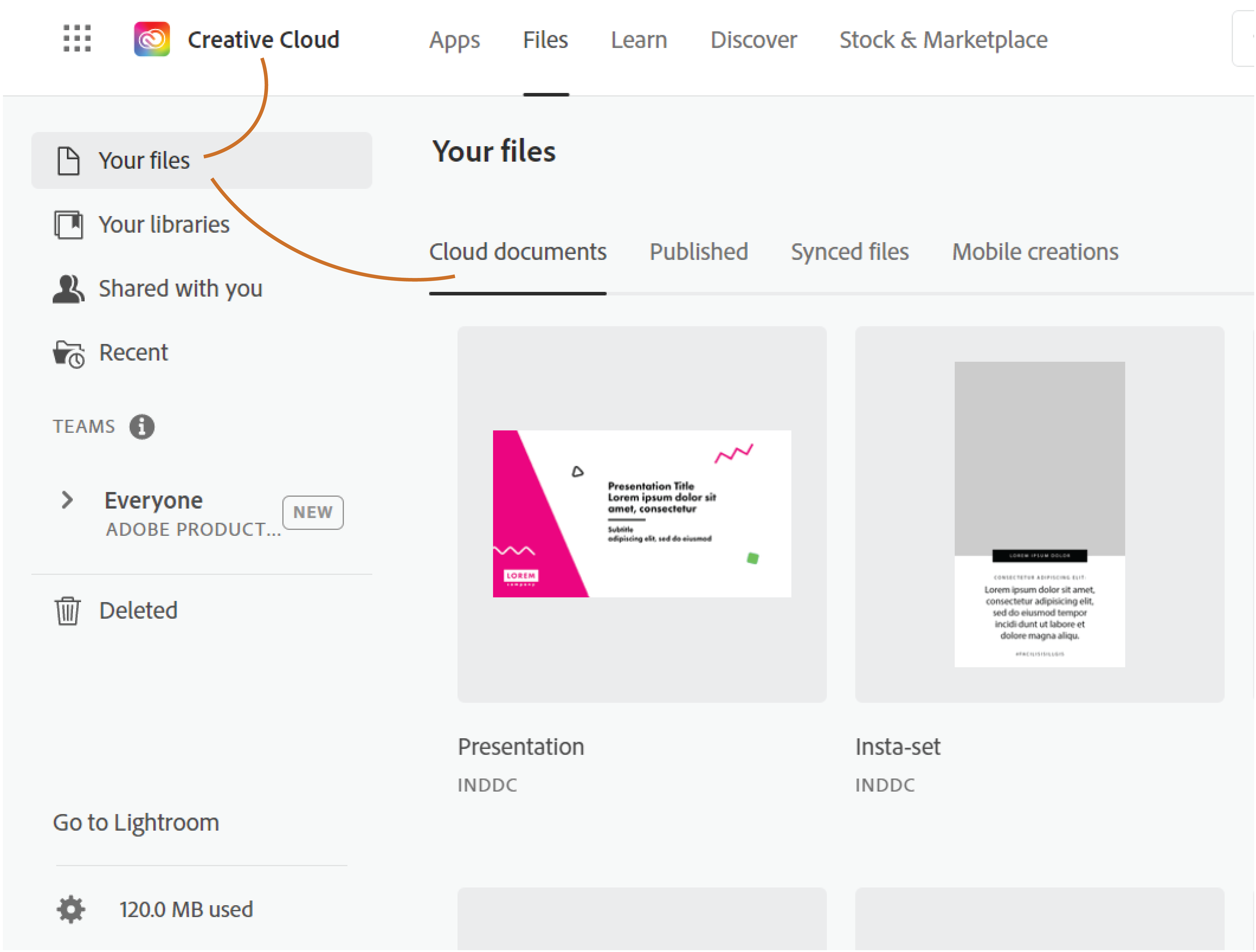Open the Apps menu item

454,40
